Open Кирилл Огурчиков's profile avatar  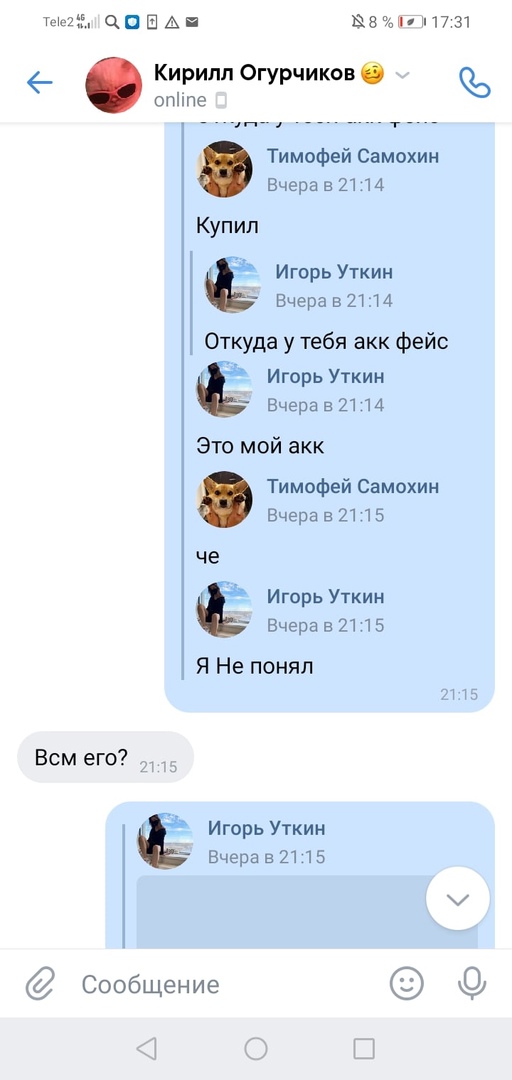click(114, 85)
